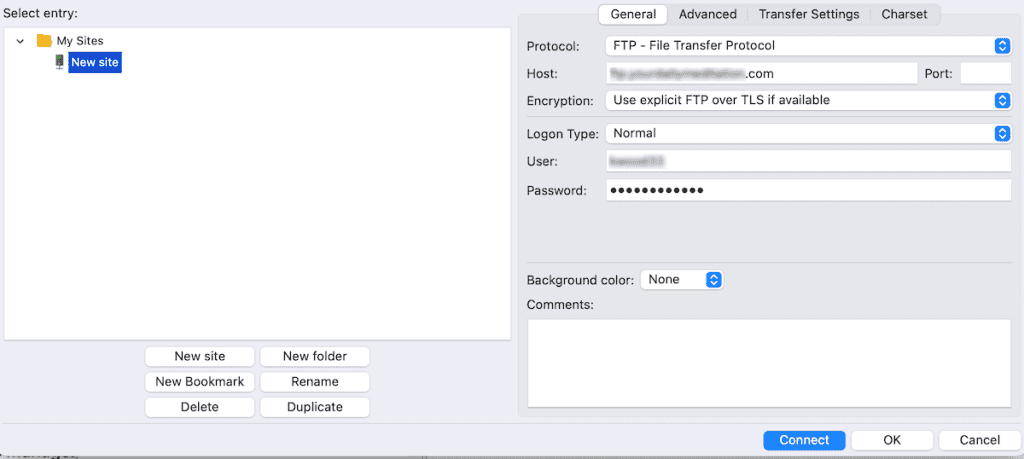
Task: Click the New Bookmark button
Action: [x=200, y=381]
